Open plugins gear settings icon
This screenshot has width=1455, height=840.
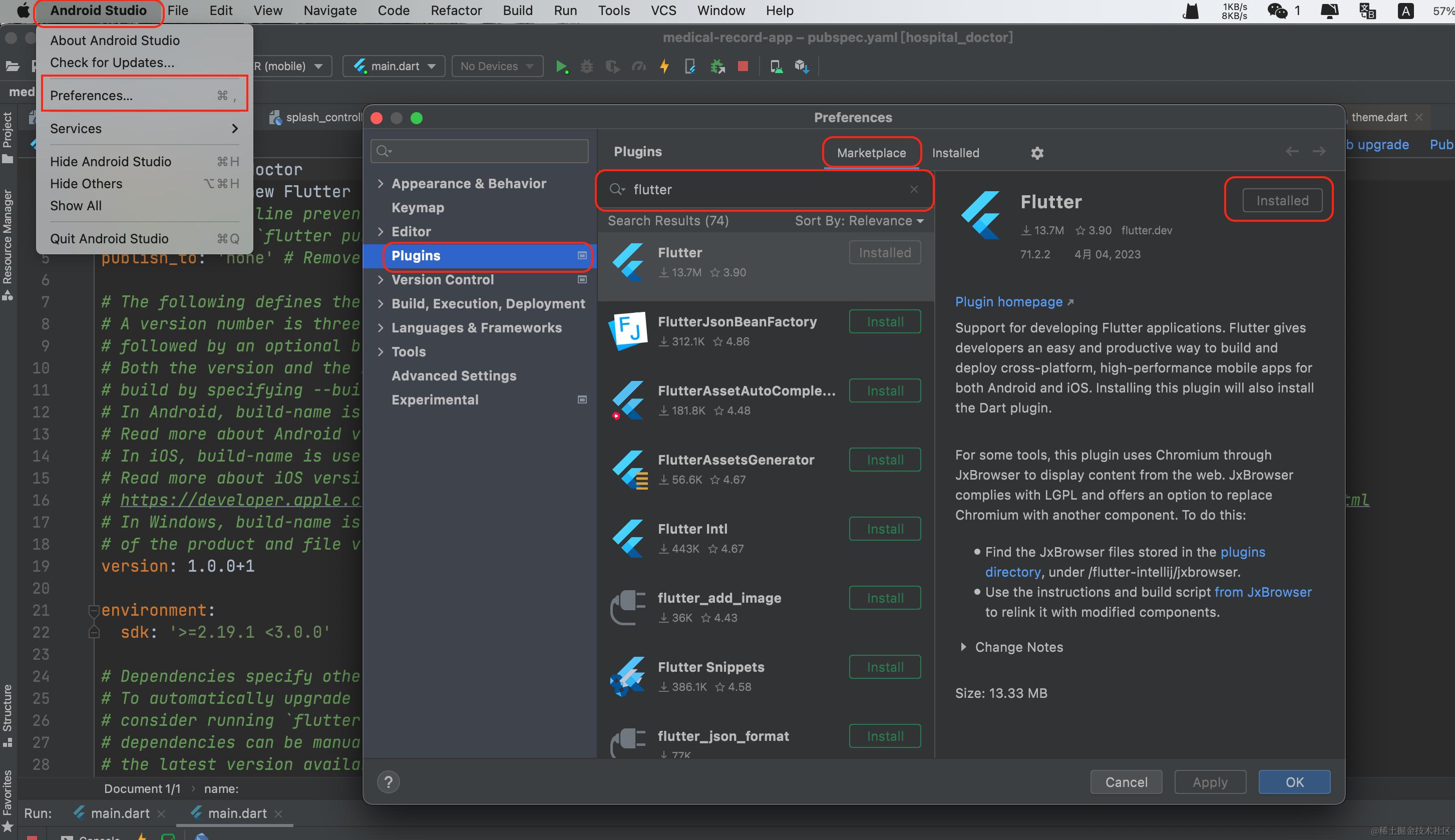pyautogui.click(x=1037, y=153)
